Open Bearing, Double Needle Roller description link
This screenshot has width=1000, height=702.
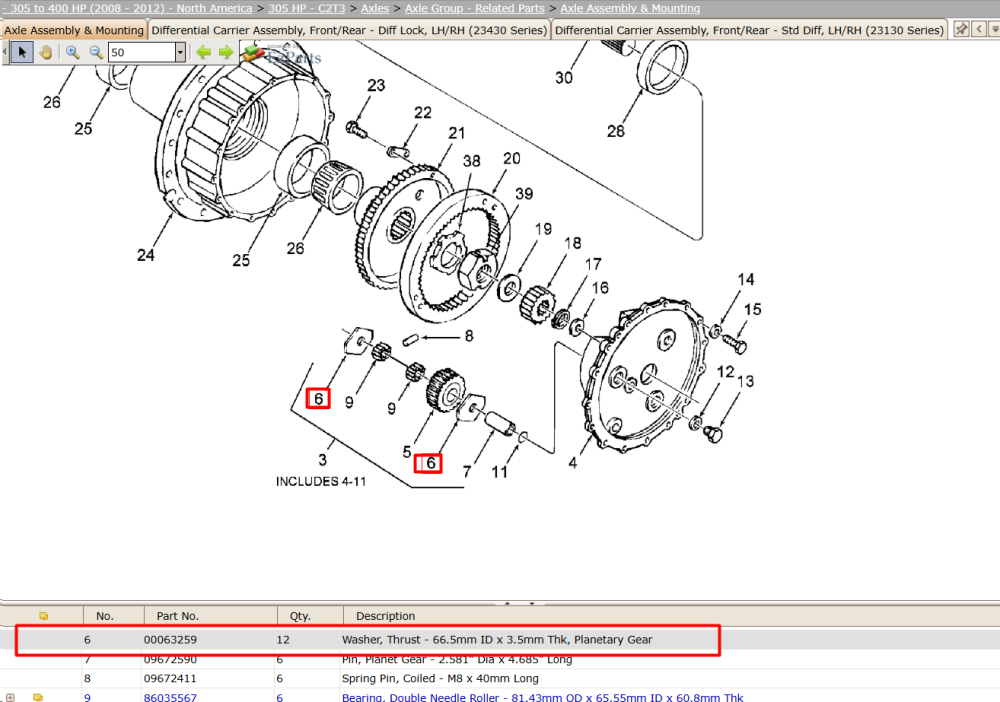pyautogui.click(x=543, y=698)
